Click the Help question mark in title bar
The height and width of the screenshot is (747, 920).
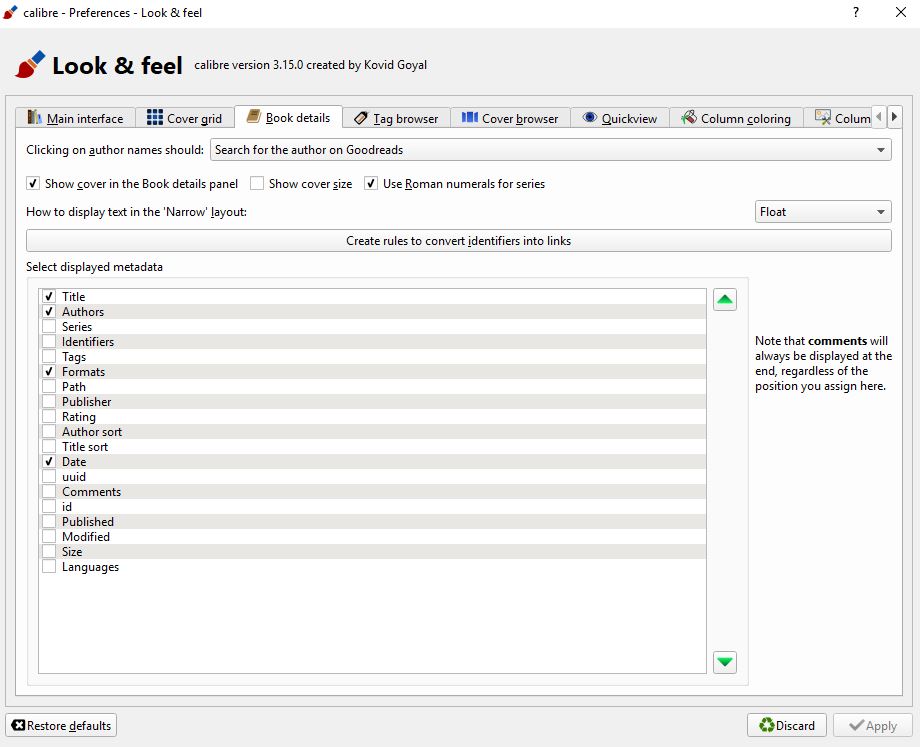856,13
